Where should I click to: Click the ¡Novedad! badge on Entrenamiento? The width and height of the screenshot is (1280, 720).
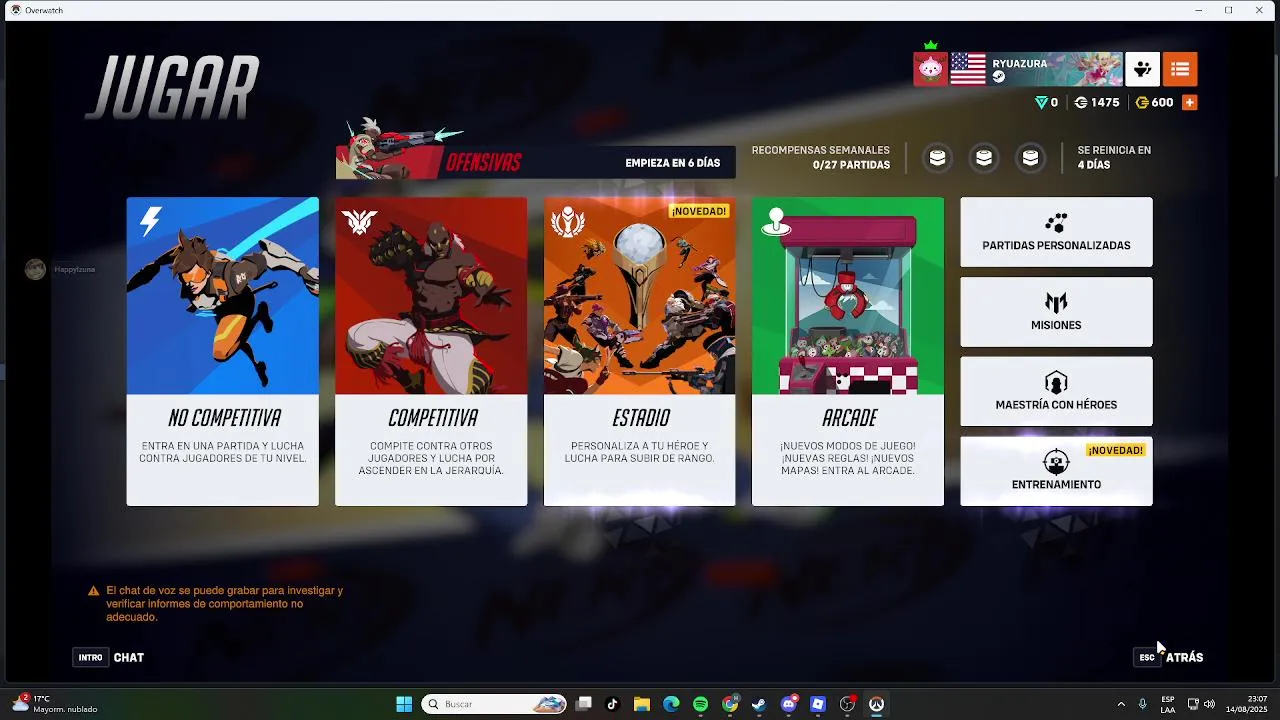(1116, 450)
